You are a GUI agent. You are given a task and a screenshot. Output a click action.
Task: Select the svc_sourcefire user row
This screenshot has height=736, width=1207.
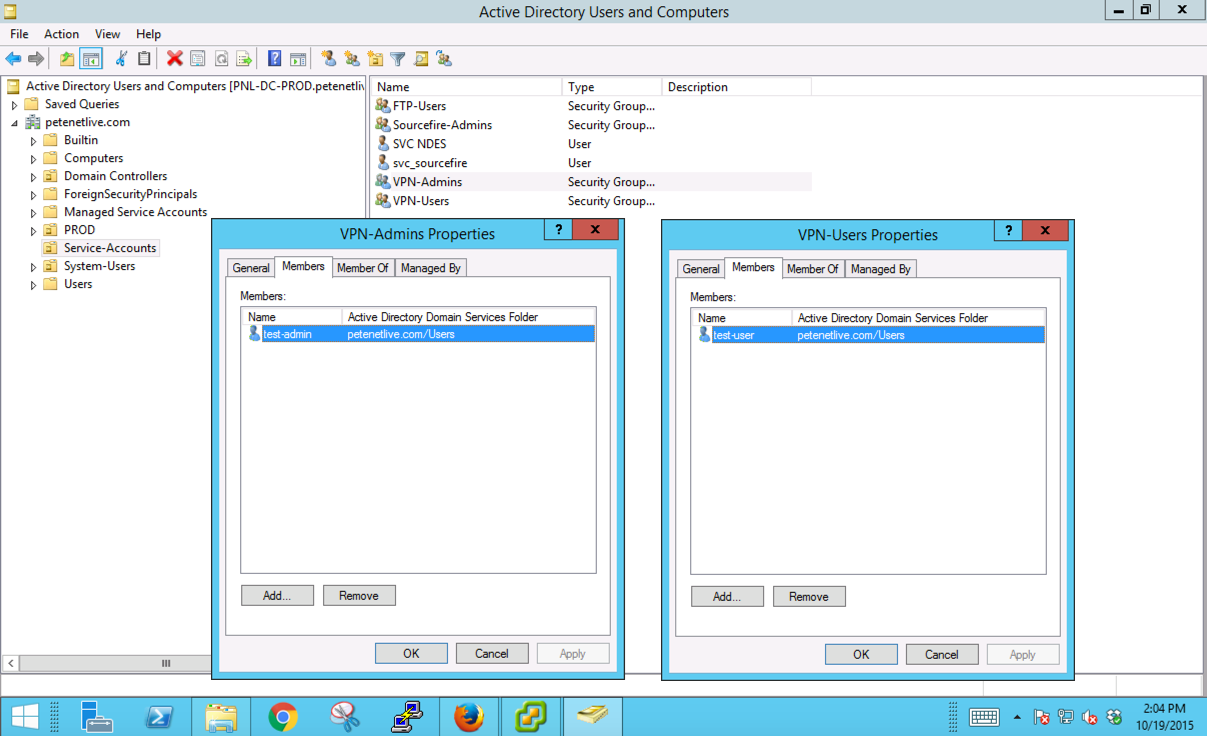(592, 163)
